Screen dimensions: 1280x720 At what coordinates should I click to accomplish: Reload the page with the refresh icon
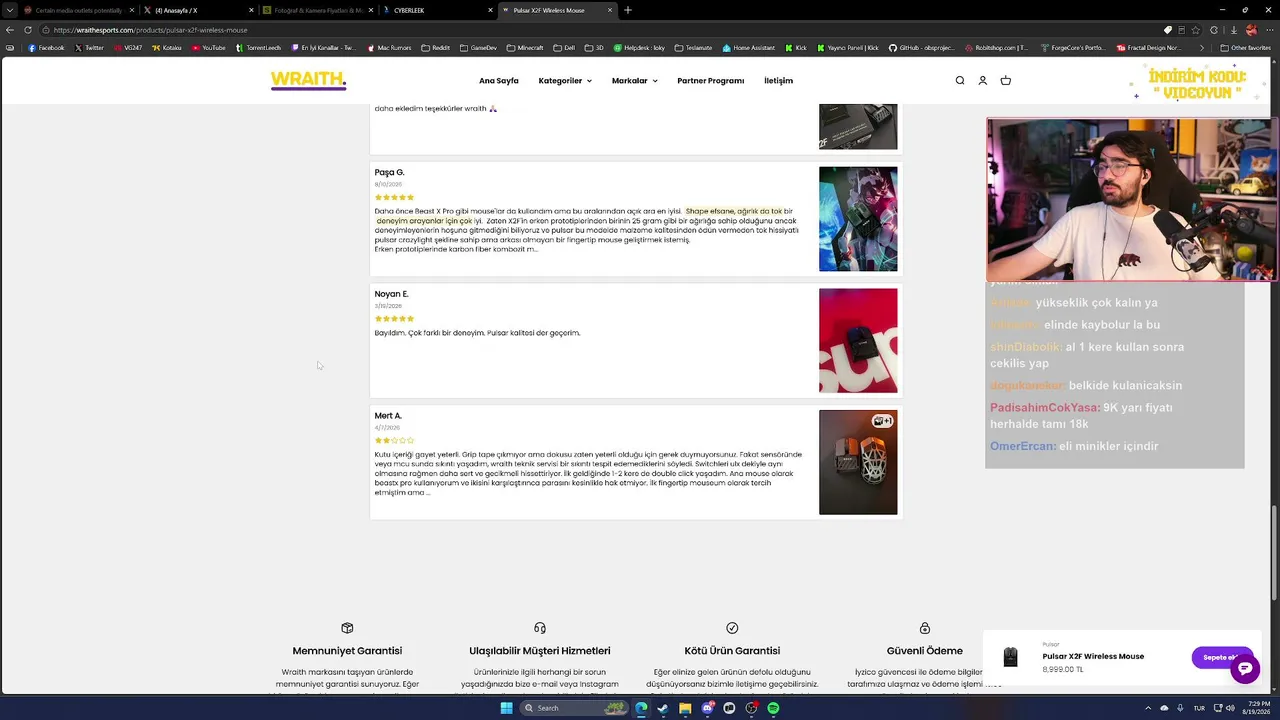[28, 30]
